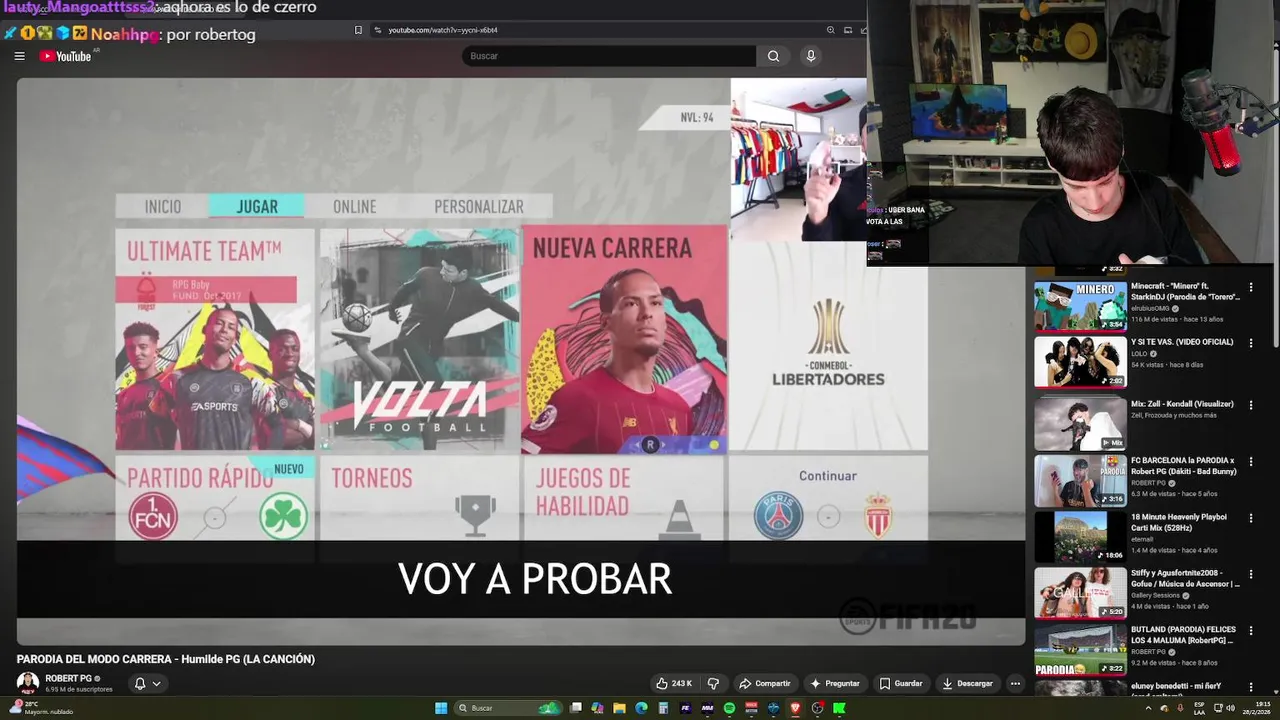
Task: Click the ONLINE tab in FIFA menu
Action: (x=355, y=206)
